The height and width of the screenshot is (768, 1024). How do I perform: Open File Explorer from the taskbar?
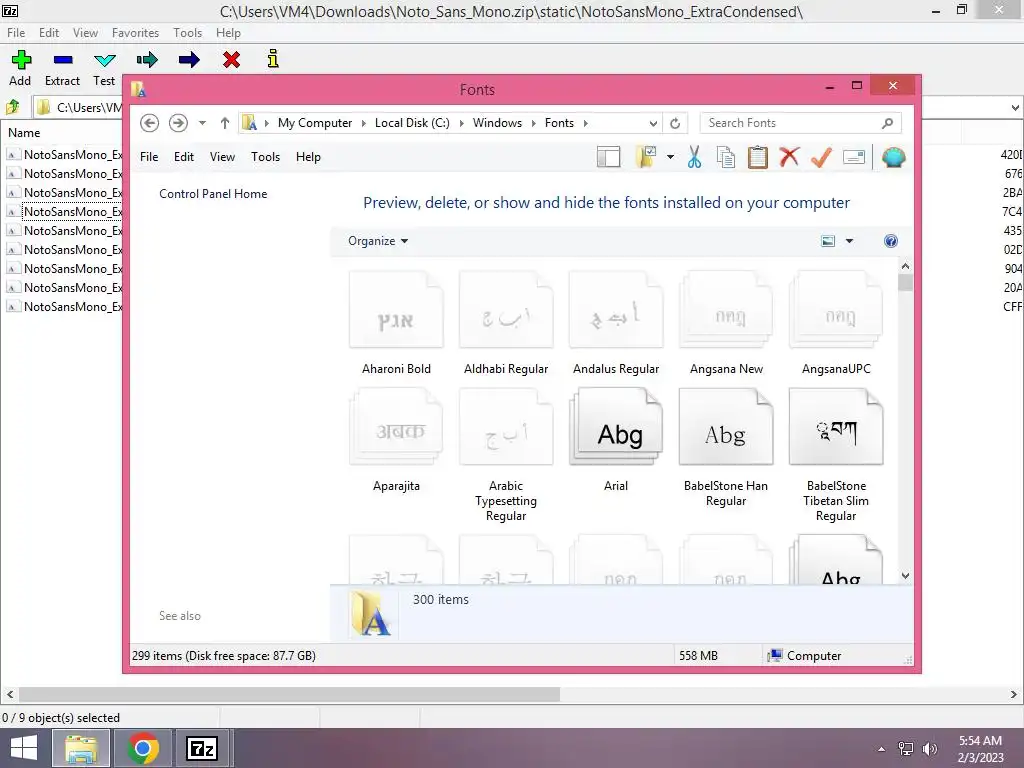coord(80,748)
